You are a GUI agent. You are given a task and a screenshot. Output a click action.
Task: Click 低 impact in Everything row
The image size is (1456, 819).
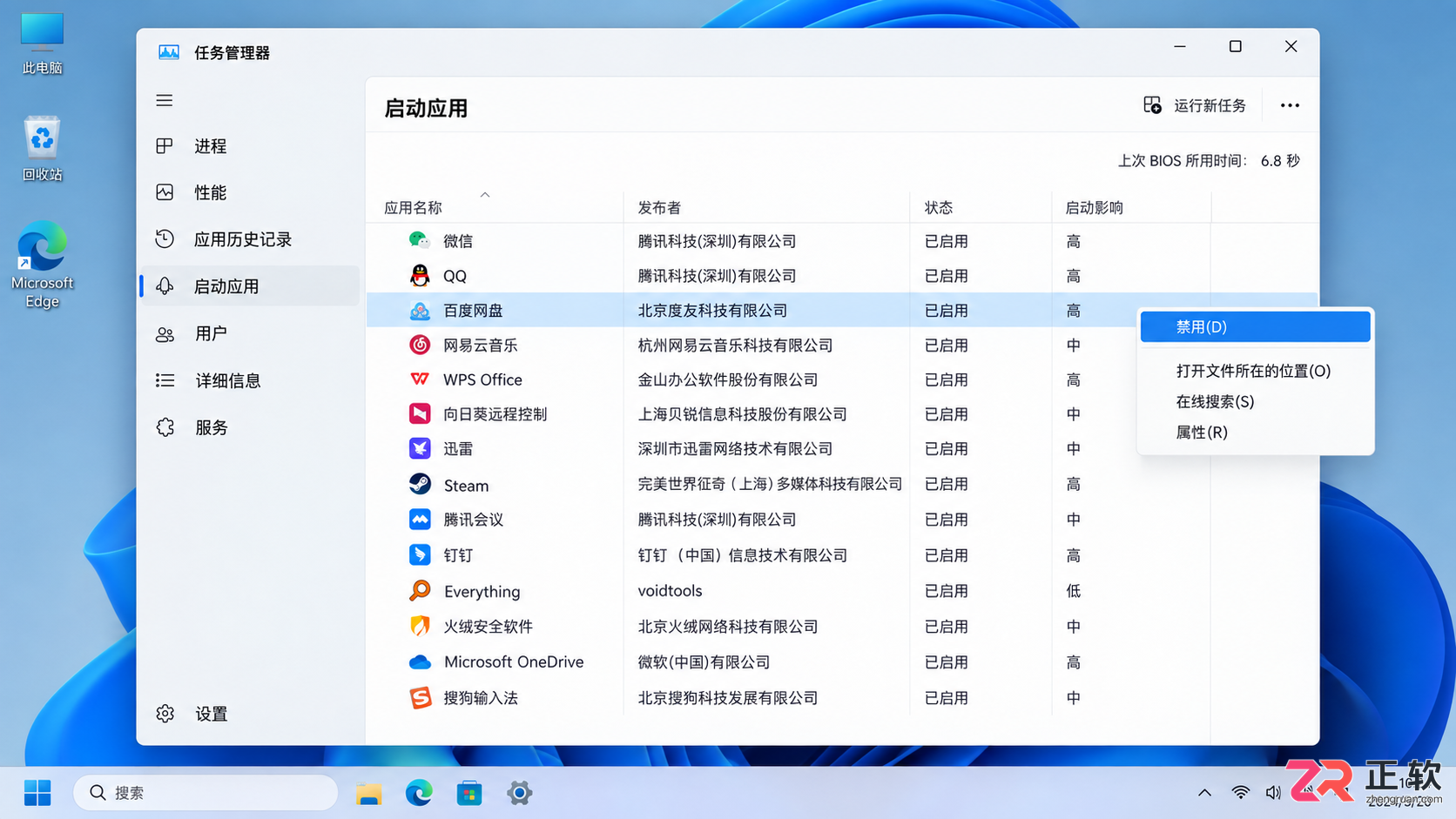(1074, 591)
